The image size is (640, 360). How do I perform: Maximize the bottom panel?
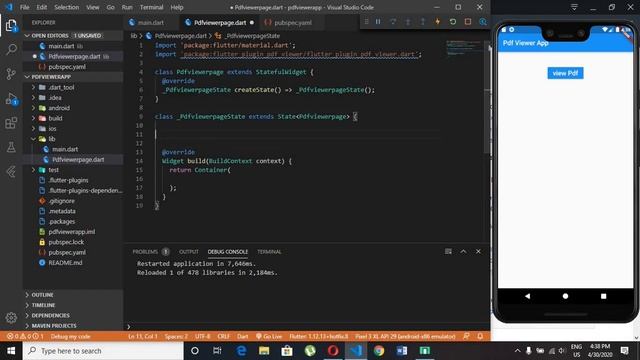(x=463, y=251)
